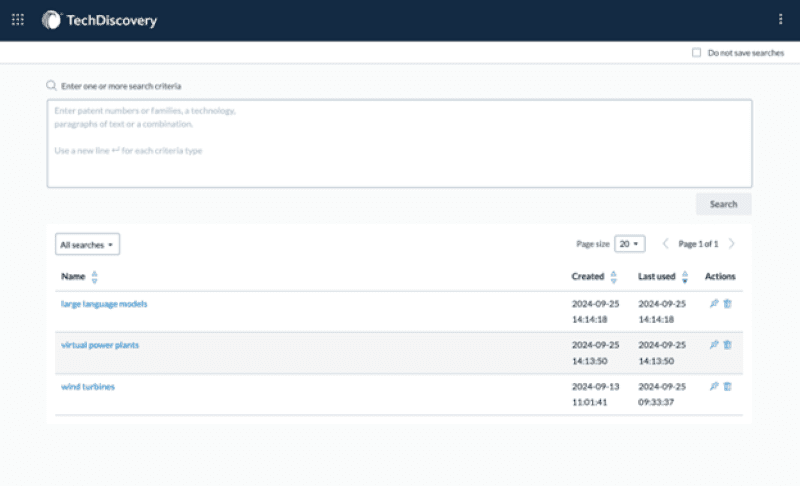Delete the large language models search
Screen dimensions: 800x486
[x=727, y=303]
